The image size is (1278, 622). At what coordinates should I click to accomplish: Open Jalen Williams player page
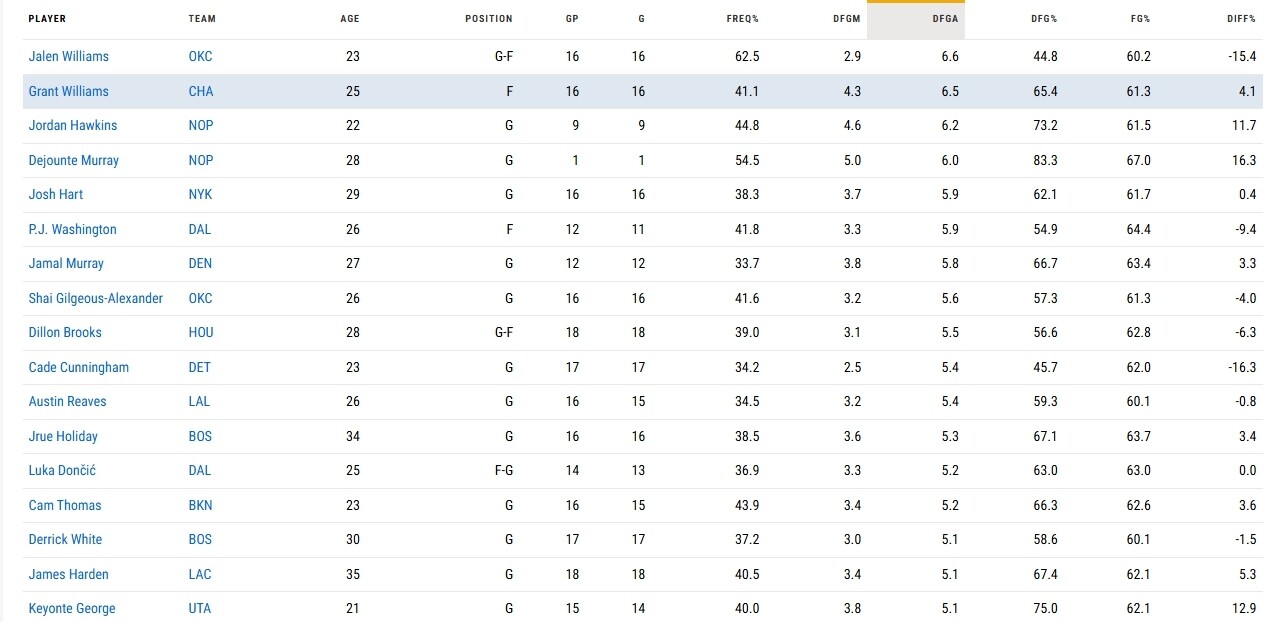point(69,57)
